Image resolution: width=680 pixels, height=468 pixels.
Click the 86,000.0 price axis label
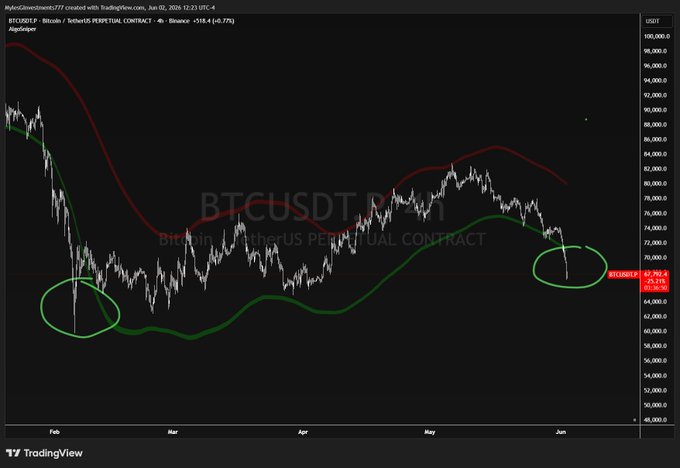(656, 140)
